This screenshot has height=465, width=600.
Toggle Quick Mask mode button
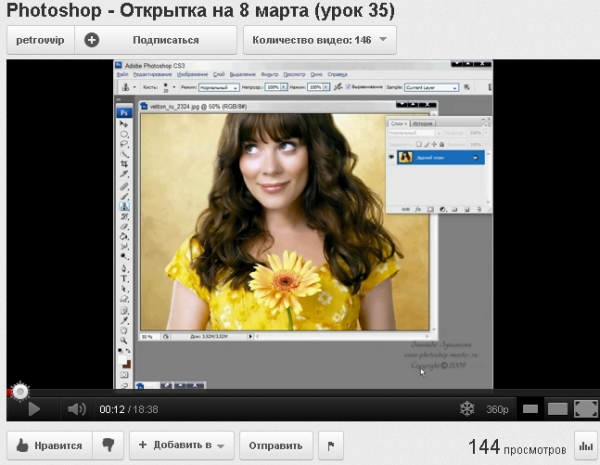pos(124,375)
